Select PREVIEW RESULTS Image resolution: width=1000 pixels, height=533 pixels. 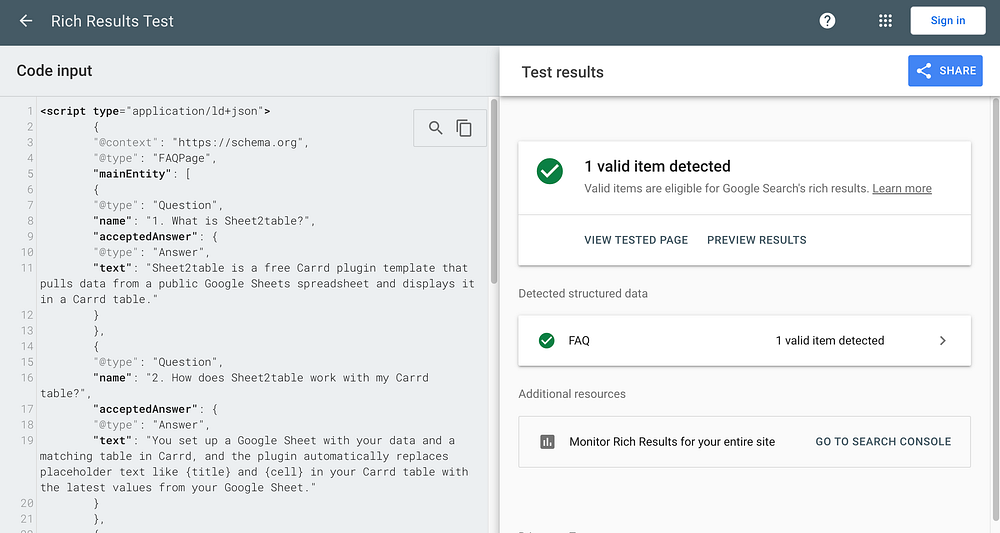756,240
